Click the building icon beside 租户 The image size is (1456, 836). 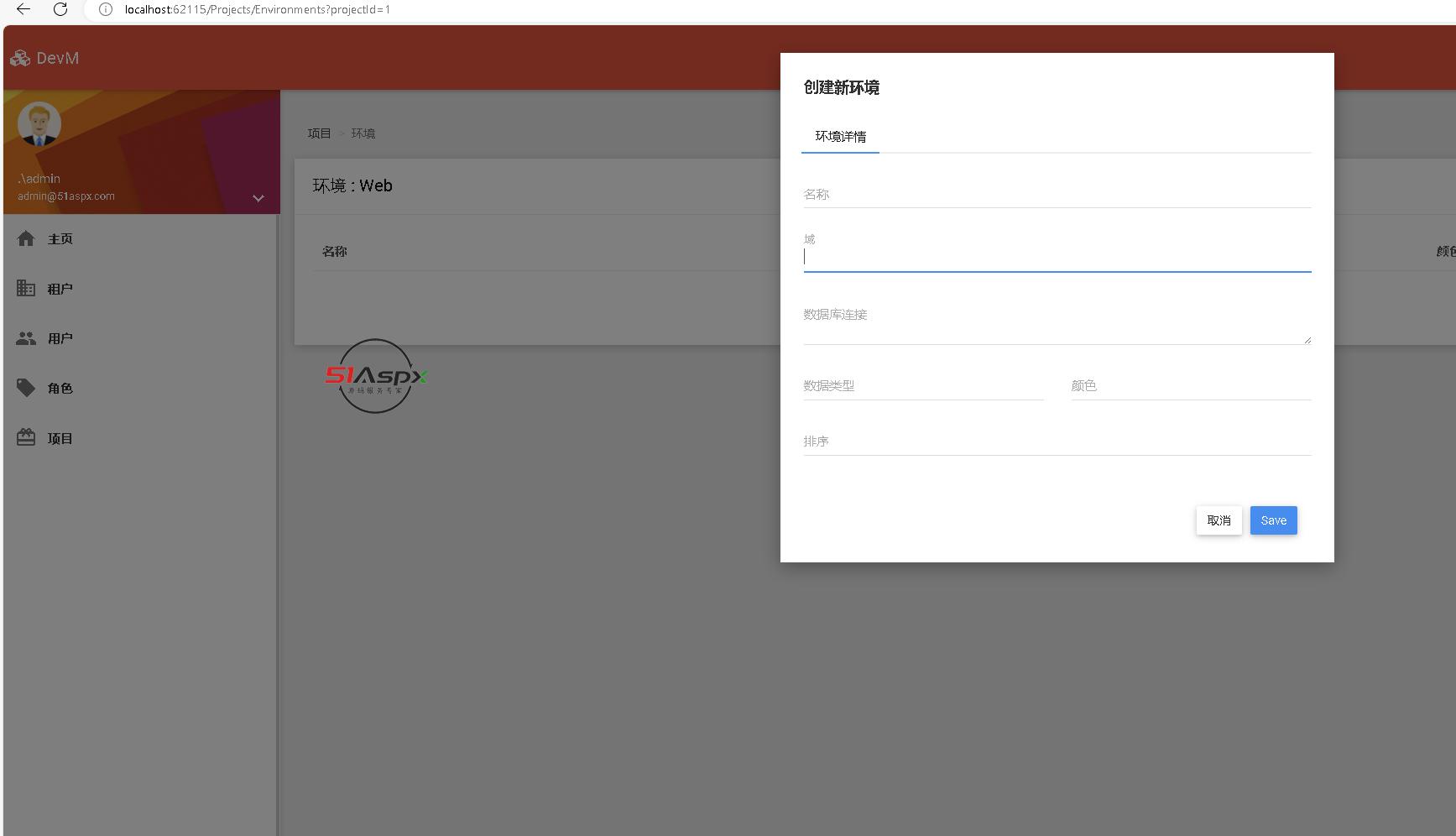(26, 288)
